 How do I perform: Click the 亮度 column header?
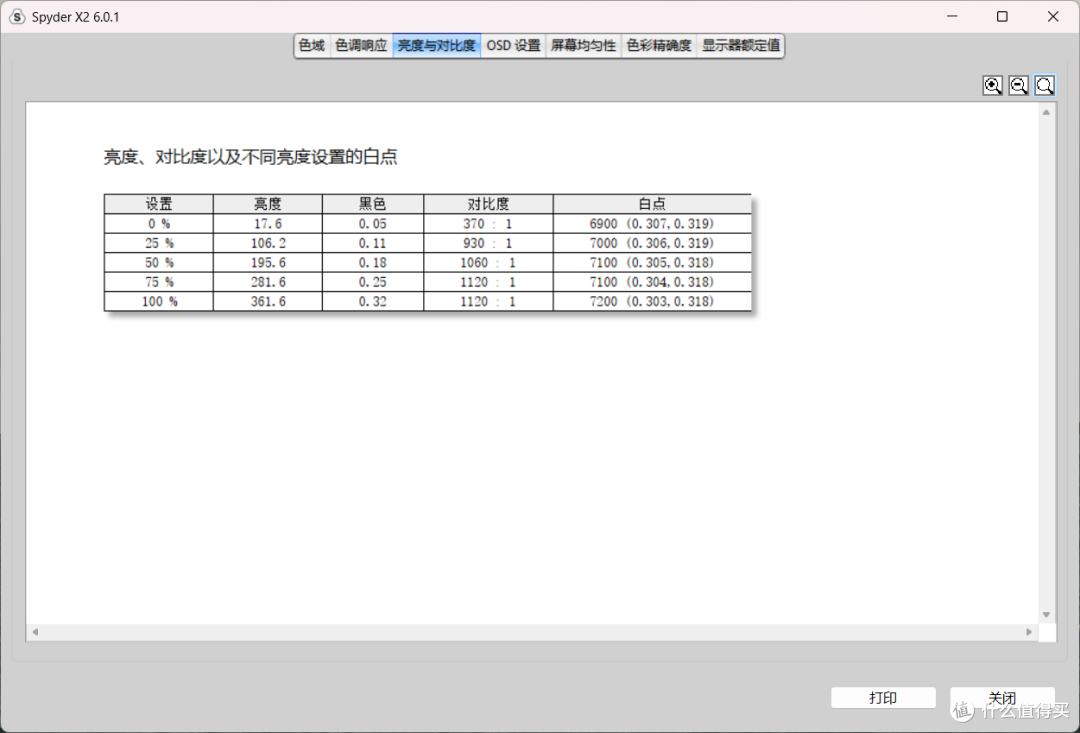point(268,204)
